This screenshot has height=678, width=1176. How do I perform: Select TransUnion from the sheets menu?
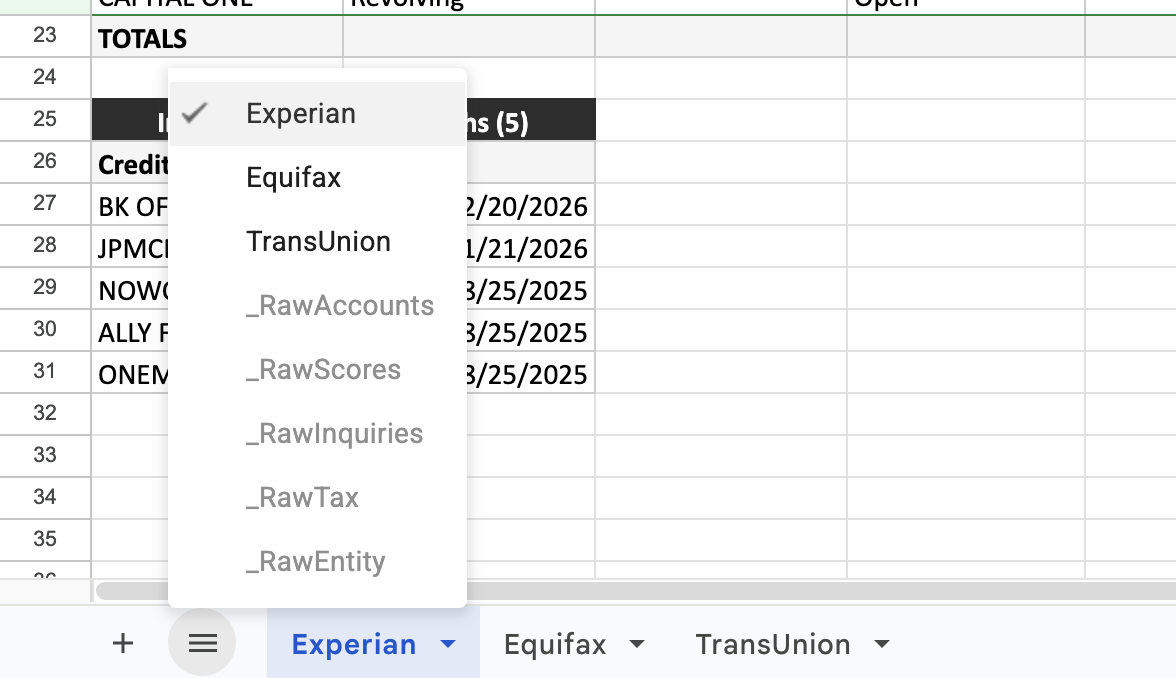click(318, 241)
